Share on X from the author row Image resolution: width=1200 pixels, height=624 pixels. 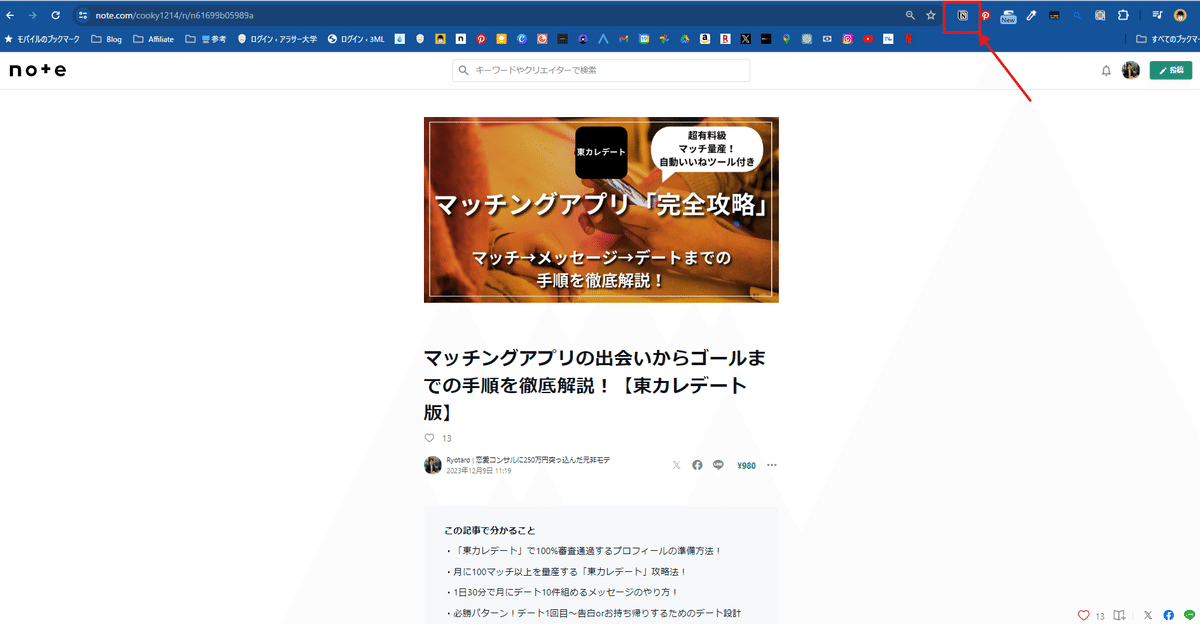[x=676, y=465]
